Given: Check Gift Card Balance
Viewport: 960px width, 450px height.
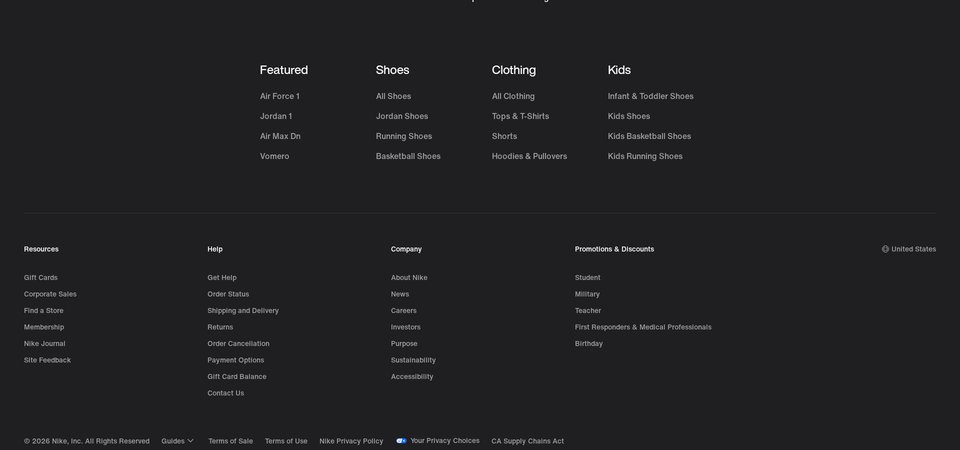Looking at the screenshot, I should point(237,377).
